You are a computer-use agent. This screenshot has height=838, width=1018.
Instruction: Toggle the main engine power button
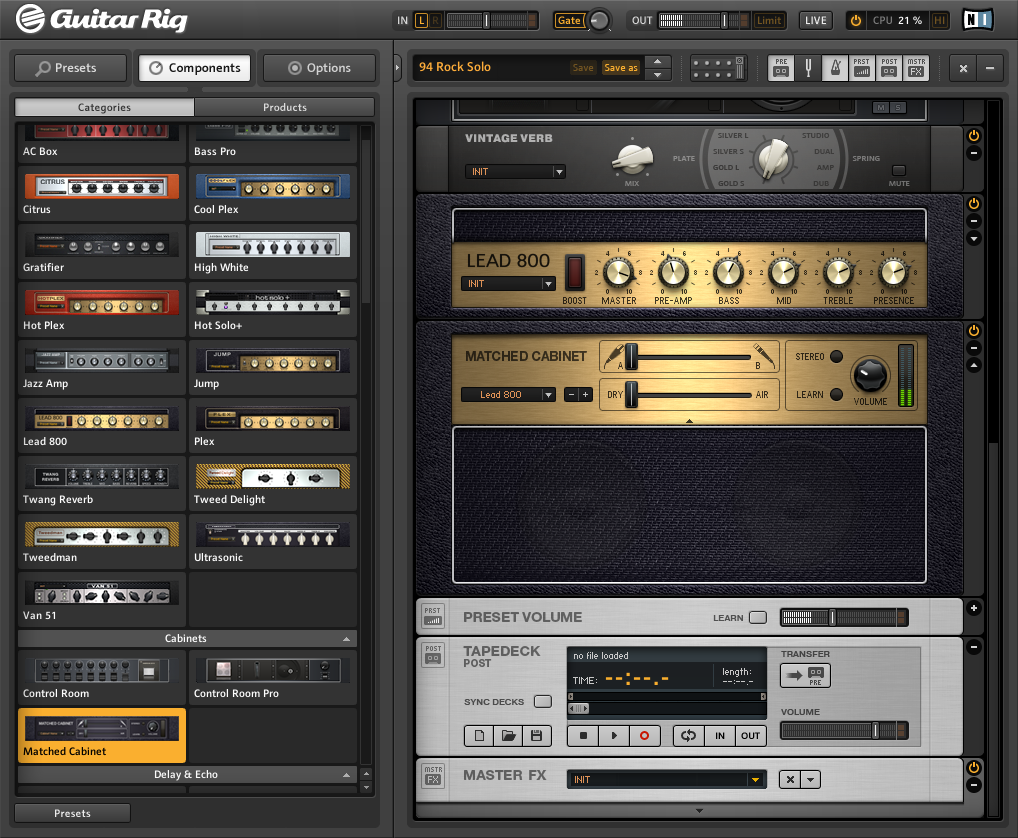(856, 20)
